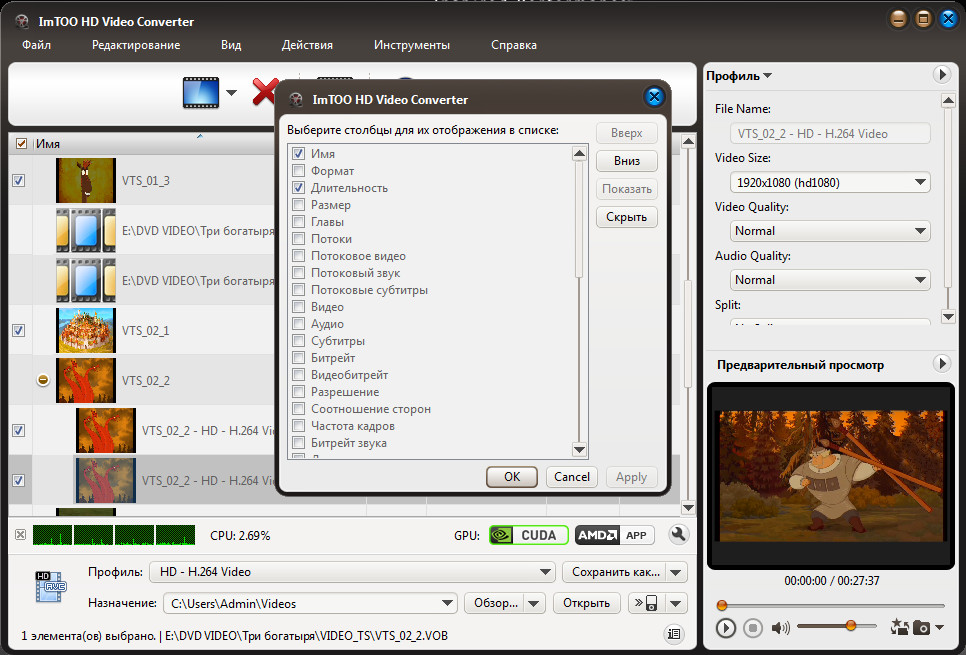Take a snapshot with the camera icon
Screen dimensions: 966x655
[x=922, y=628]
